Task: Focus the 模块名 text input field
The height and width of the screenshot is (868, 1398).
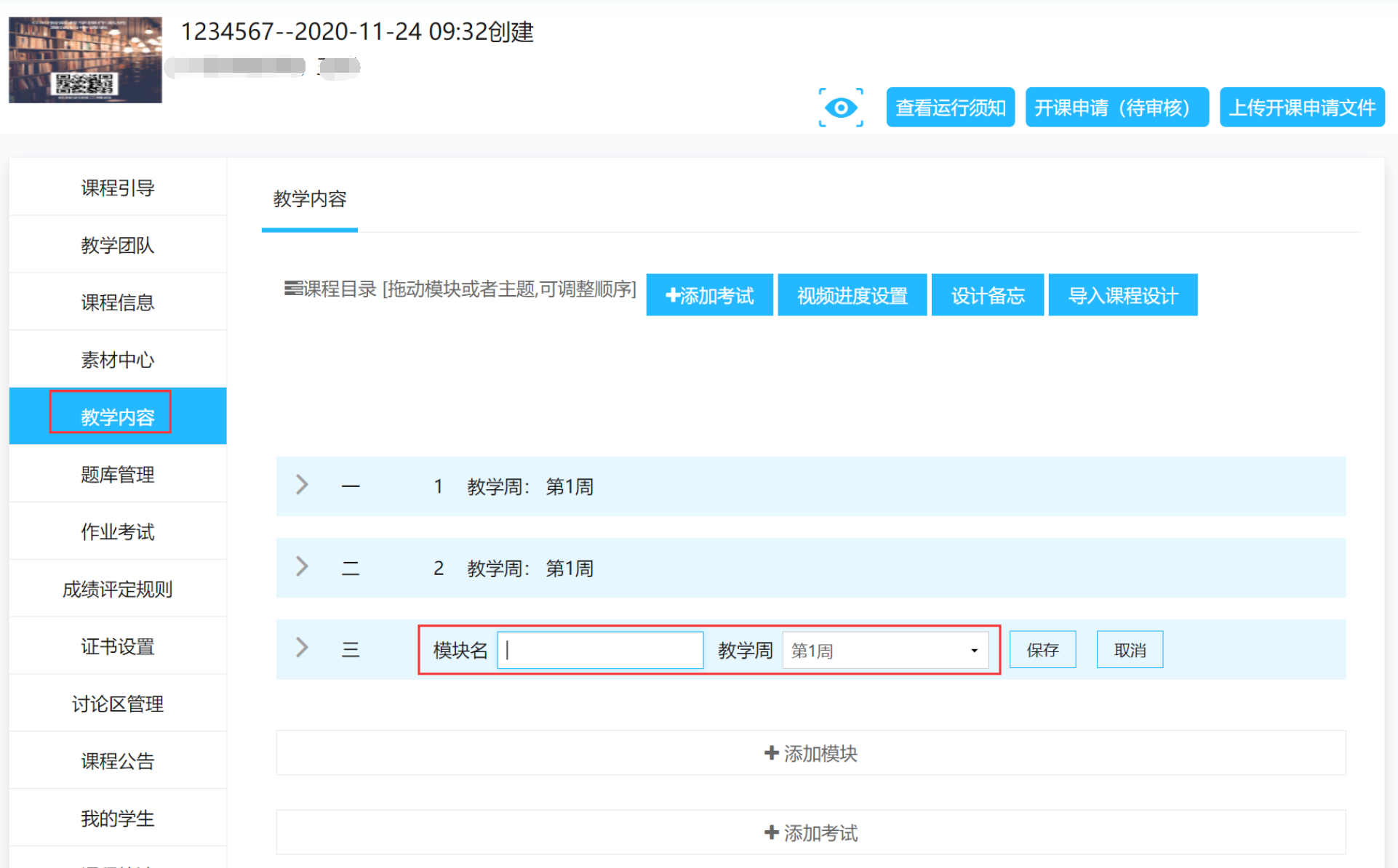Action: click(600, 650)
